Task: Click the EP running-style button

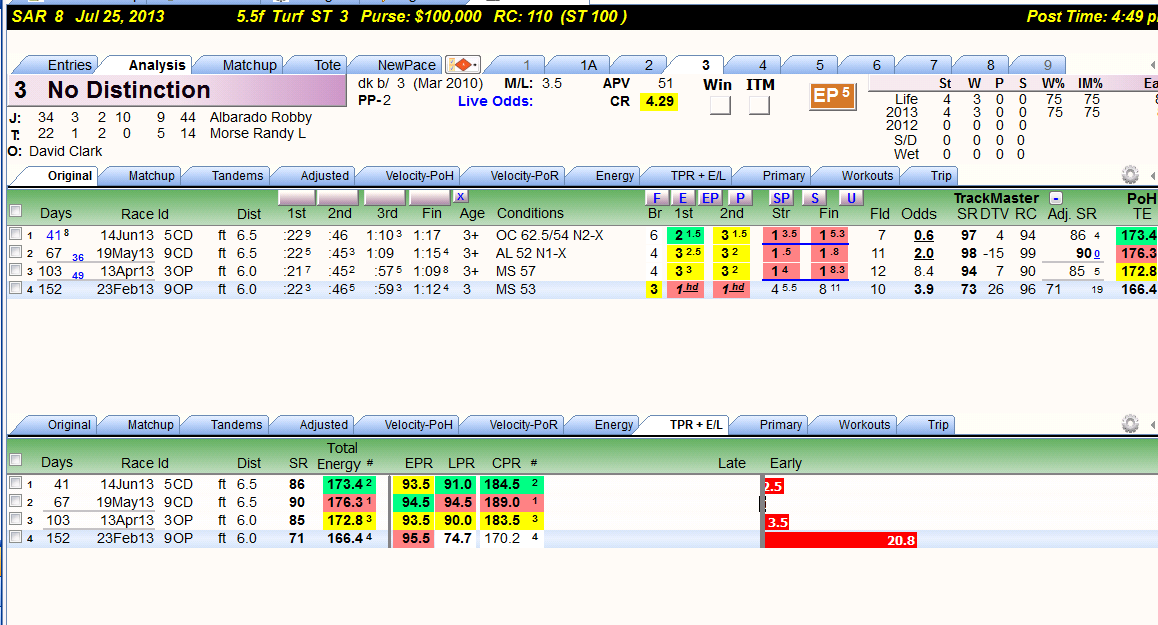Action: click(710, 198)
